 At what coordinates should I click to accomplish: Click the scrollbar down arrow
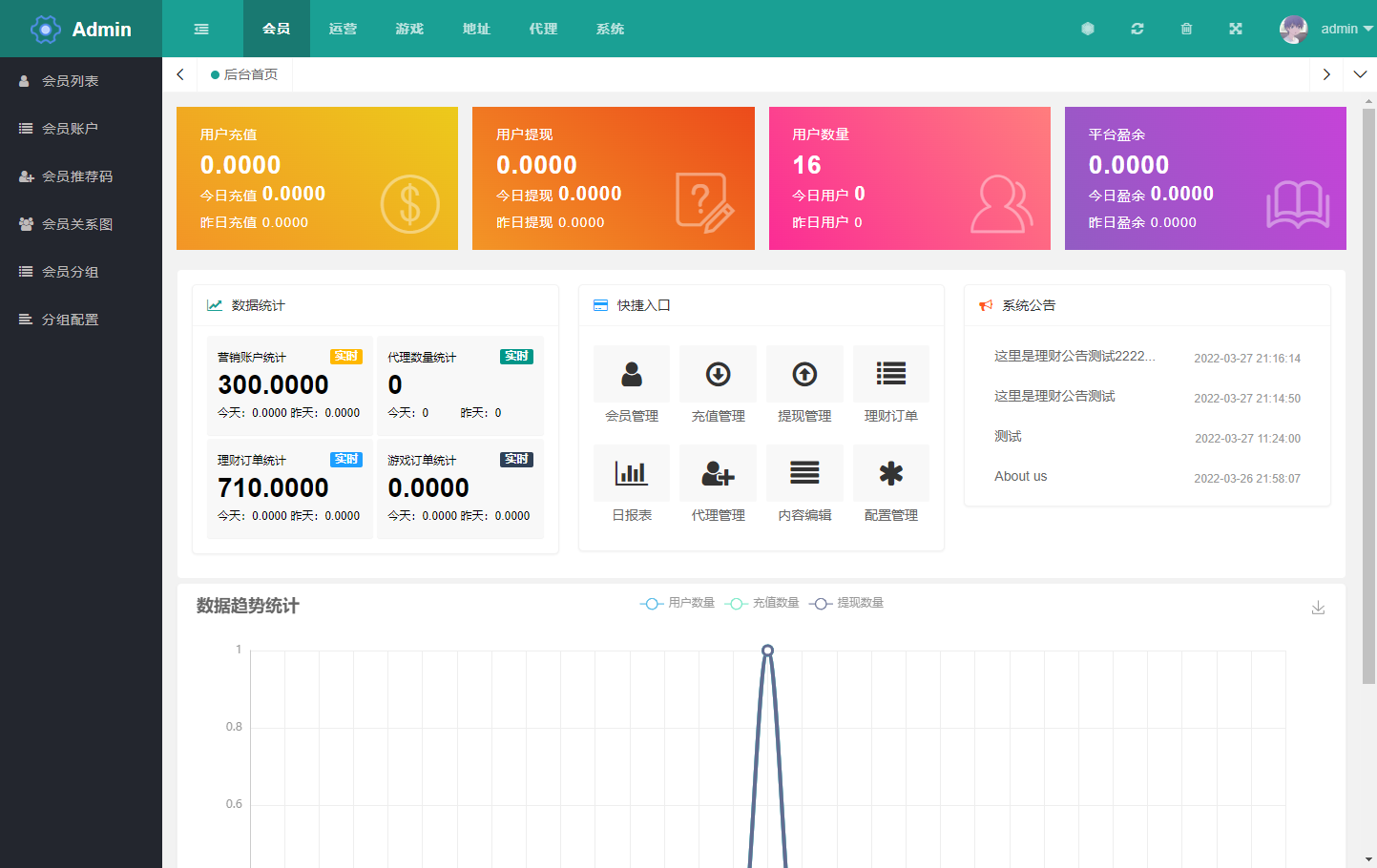click(1369, 859)
